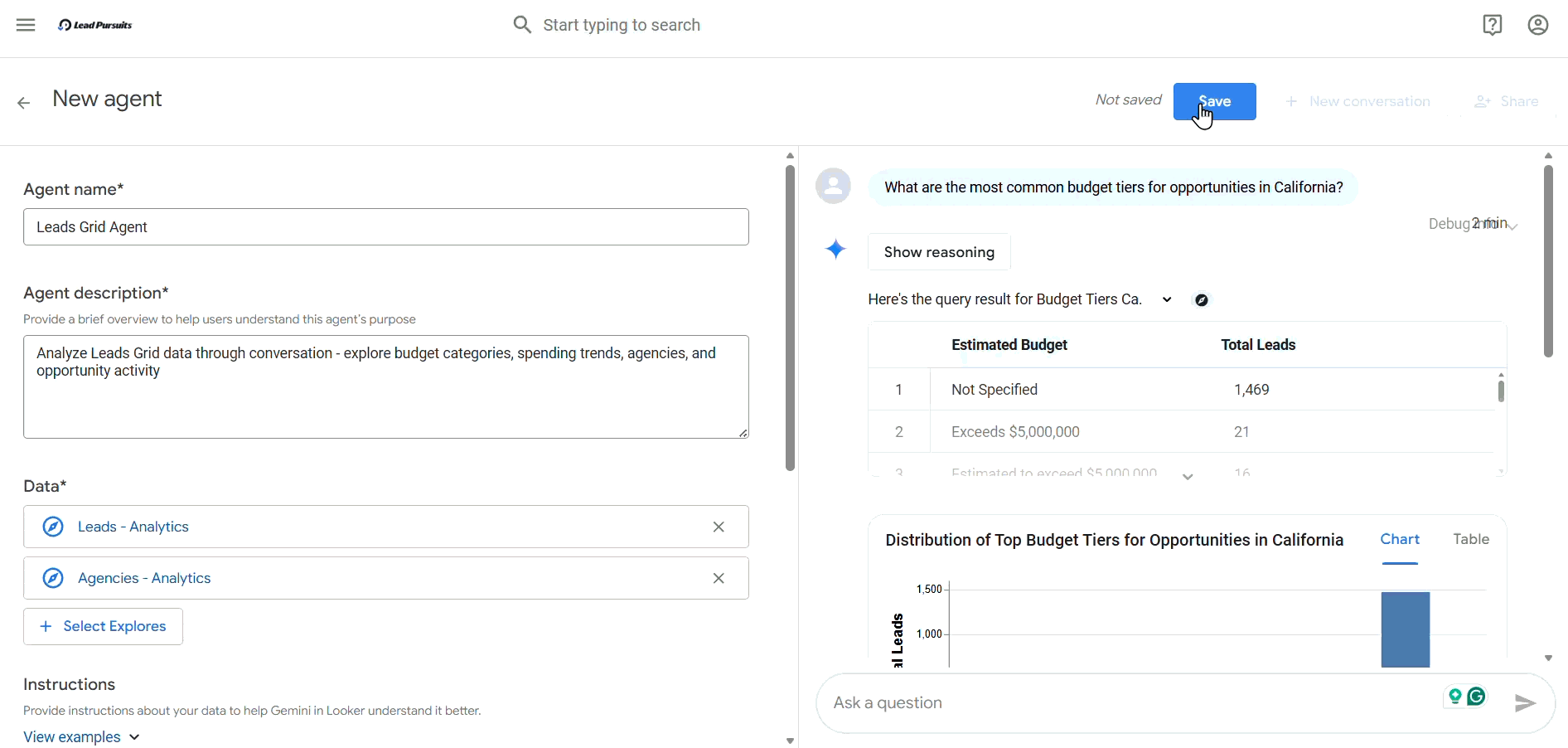The height and width of the screenshot is (748, 1568).
Task: Click the user avatar in conversation
Action: pos(834,186)
